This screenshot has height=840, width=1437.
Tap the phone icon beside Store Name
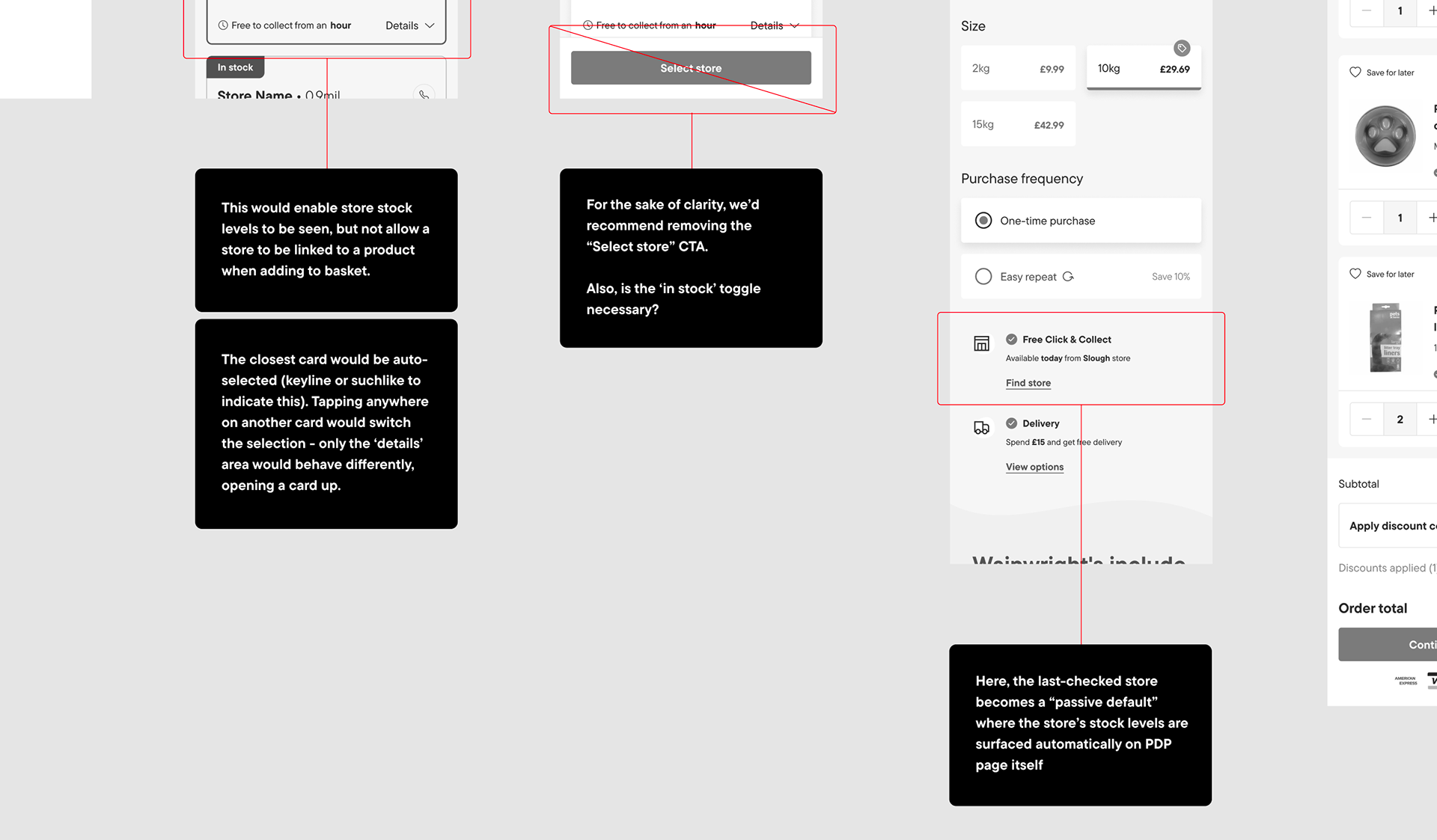tap(424, 94)
